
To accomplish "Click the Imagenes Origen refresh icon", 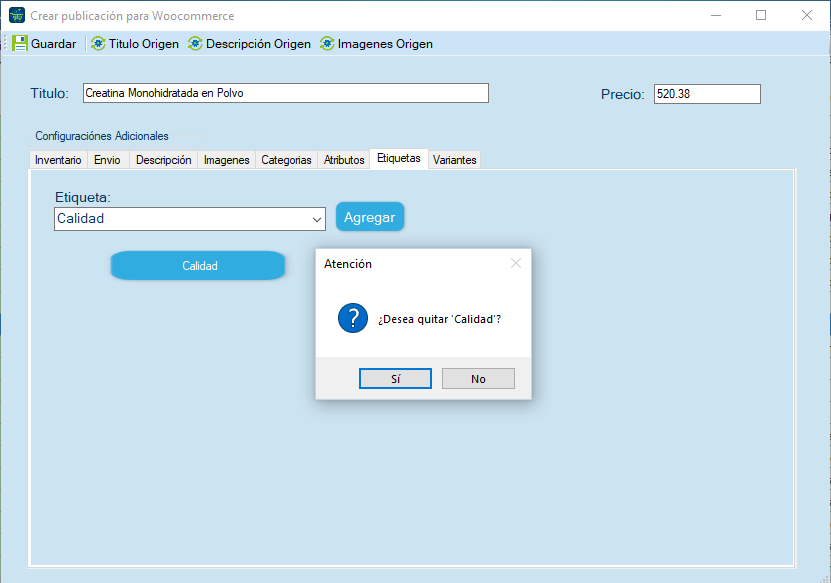I will point(327,43).
